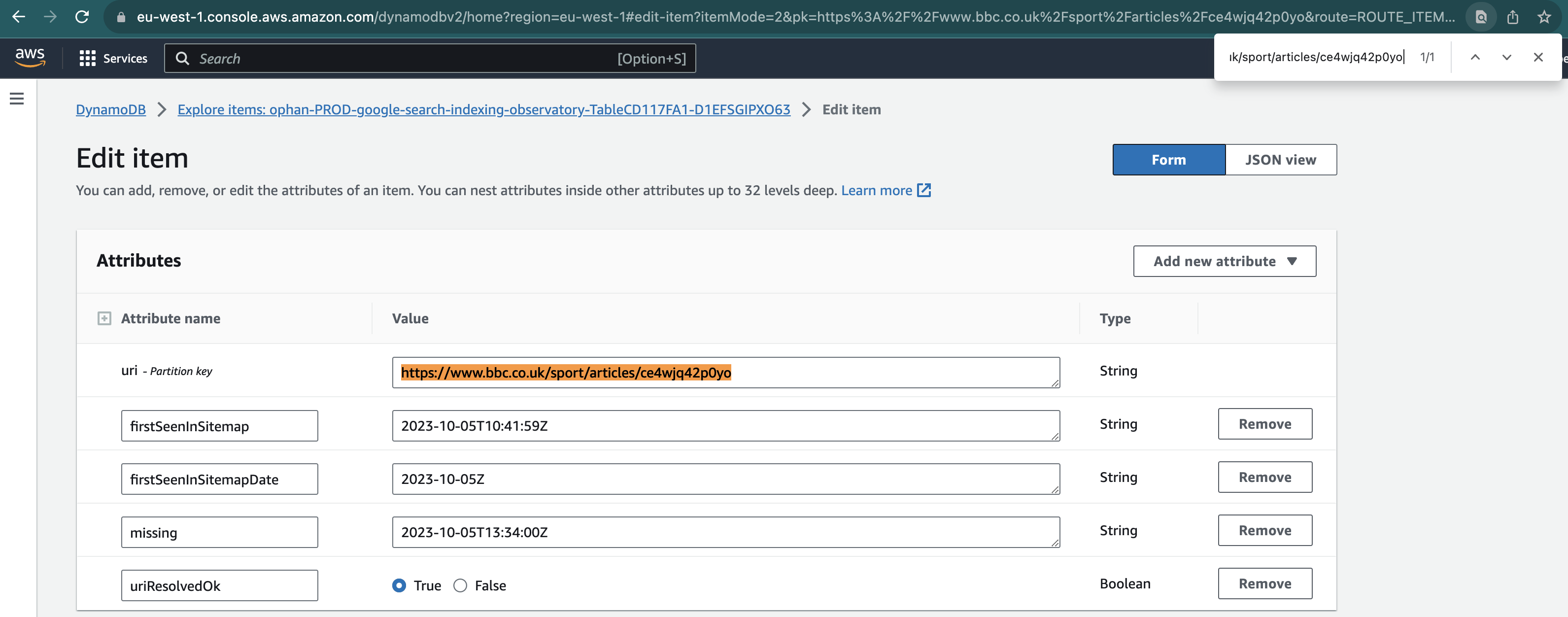Click the browser share icon

1513,18
